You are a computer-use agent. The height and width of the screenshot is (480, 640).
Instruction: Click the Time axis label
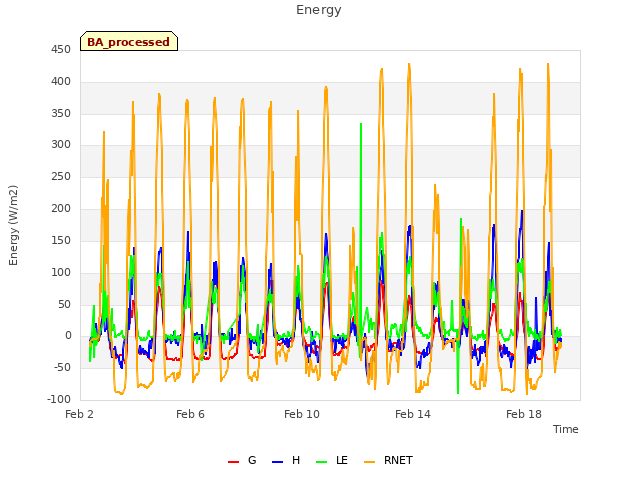[x=566, y=429]
